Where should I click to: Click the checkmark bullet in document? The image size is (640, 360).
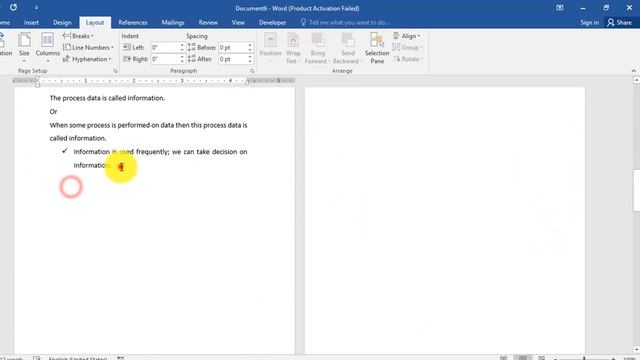click(x=64, y=151)
